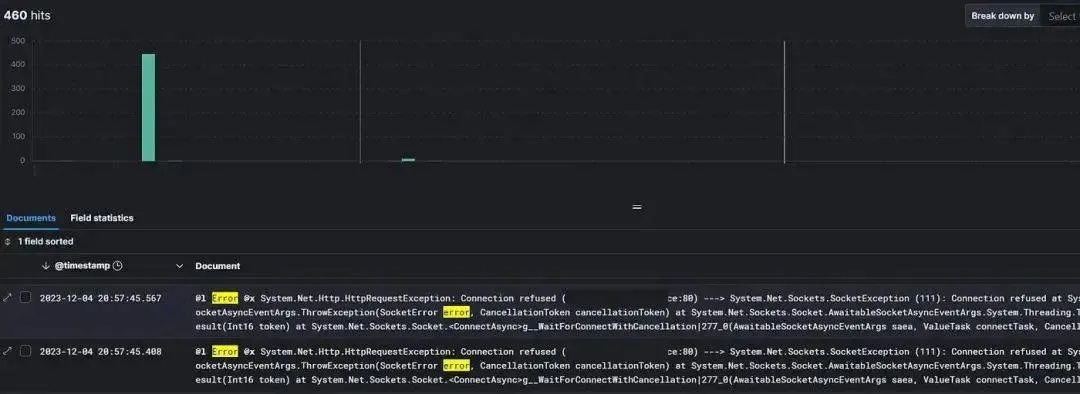Click the 20:57:45.408 timestamp cell
This screenshot has width=1080, height=394.
[x=101, y=351]
